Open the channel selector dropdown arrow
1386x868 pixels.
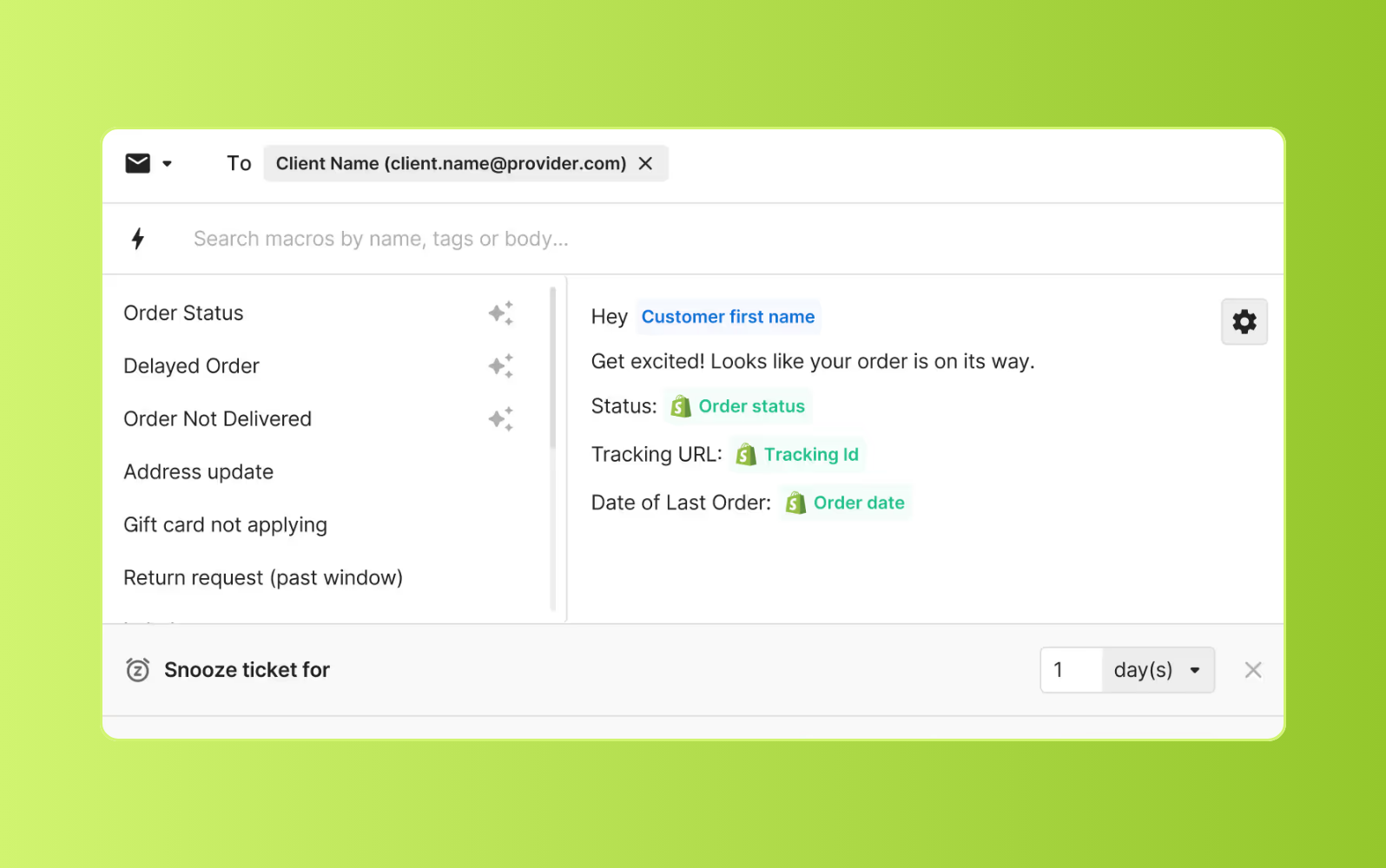[167, 163]
